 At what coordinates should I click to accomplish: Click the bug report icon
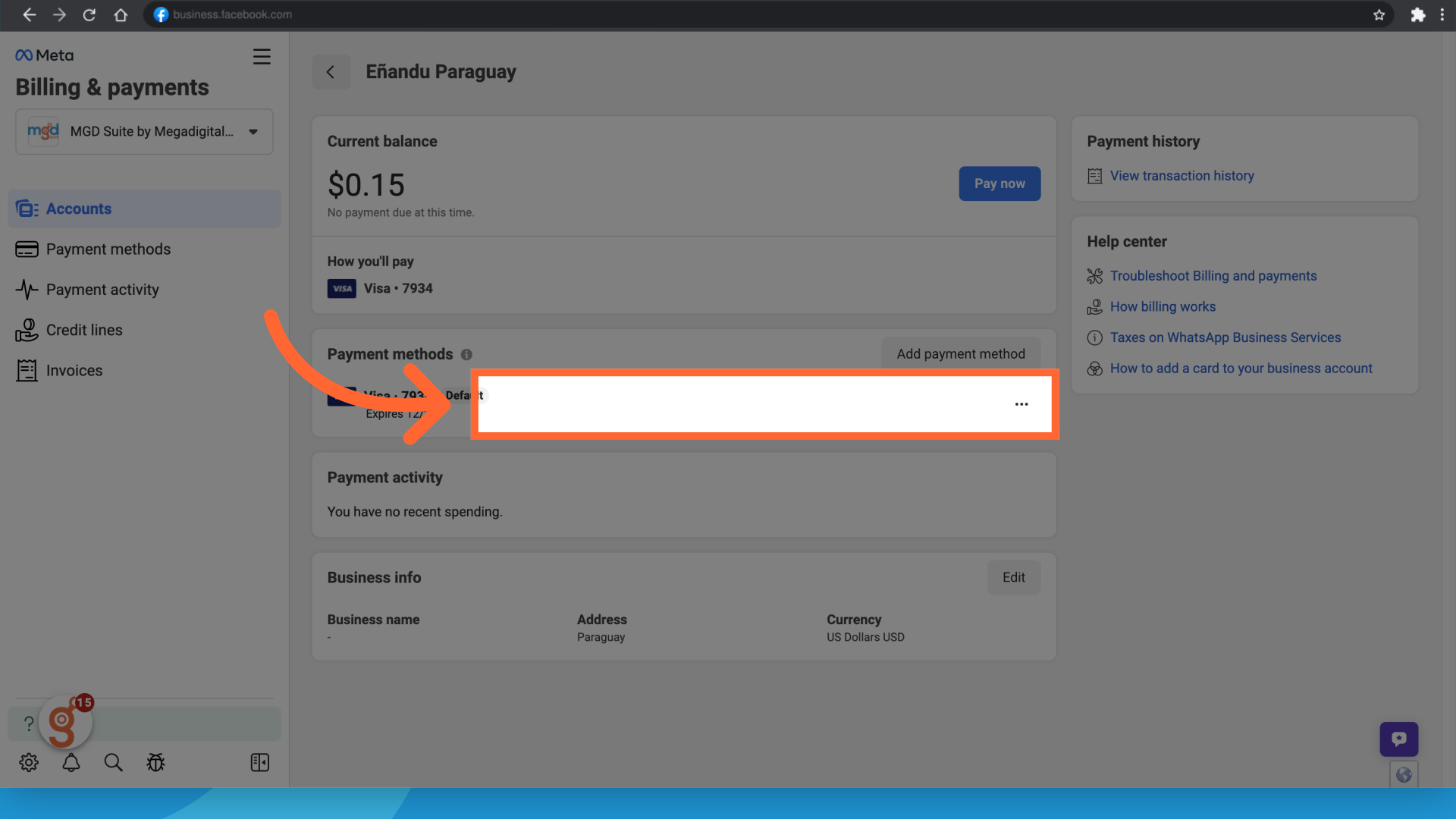coord(155,763)
